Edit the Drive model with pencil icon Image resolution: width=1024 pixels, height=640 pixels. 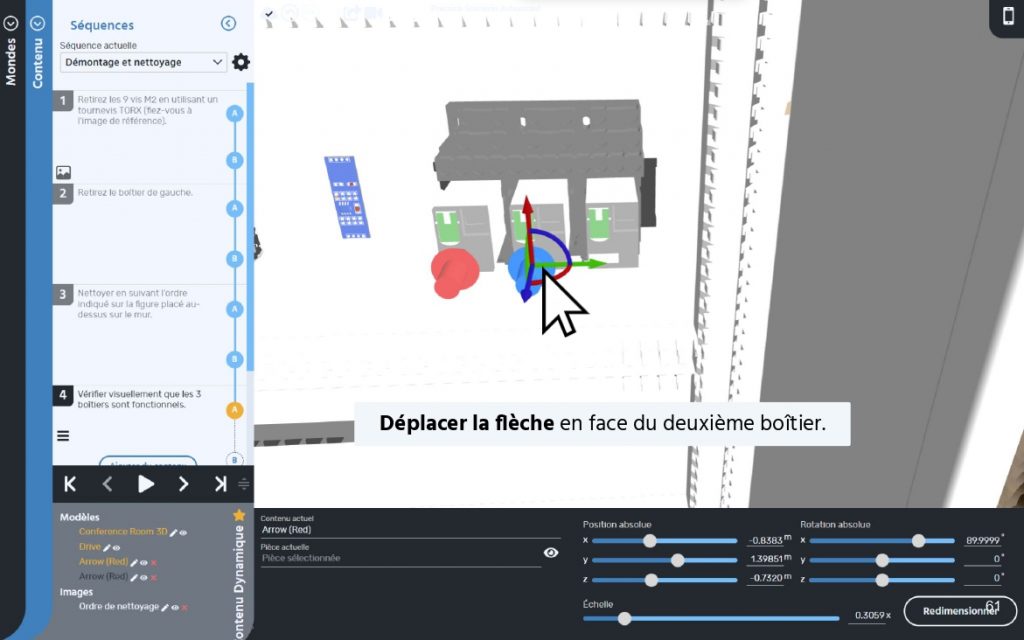[x=106, y=547]
